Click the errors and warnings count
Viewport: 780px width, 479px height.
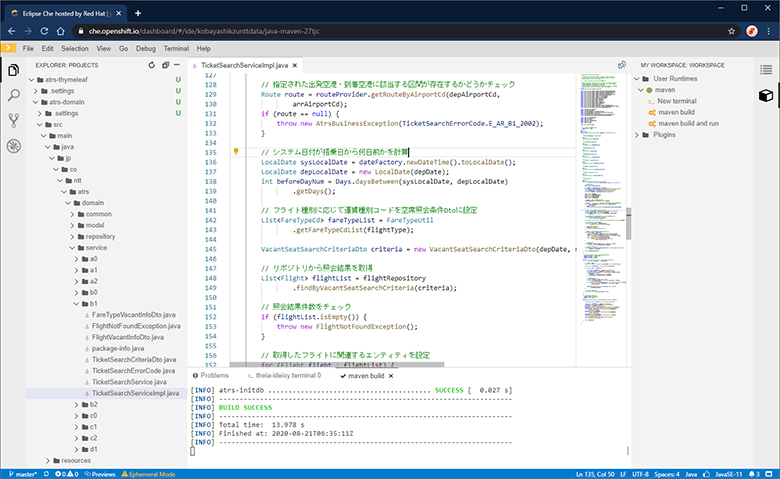click(67, 474)
